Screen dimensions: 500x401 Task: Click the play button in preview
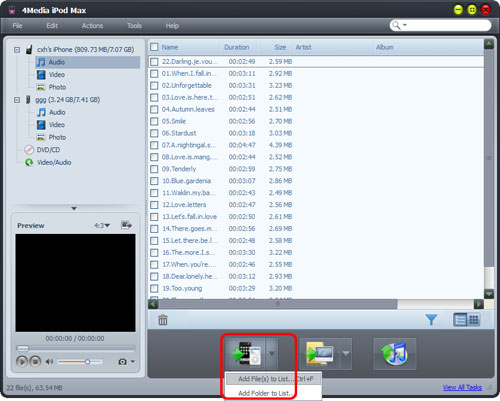[22, 362]
